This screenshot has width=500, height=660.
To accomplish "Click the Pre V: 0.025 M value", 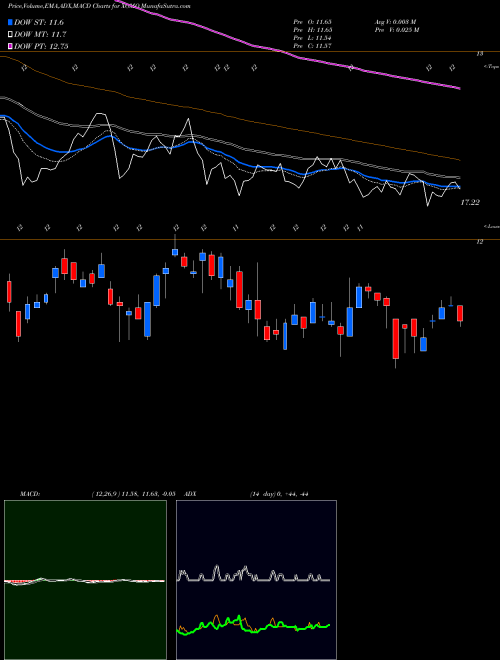I will click(396, 30).
